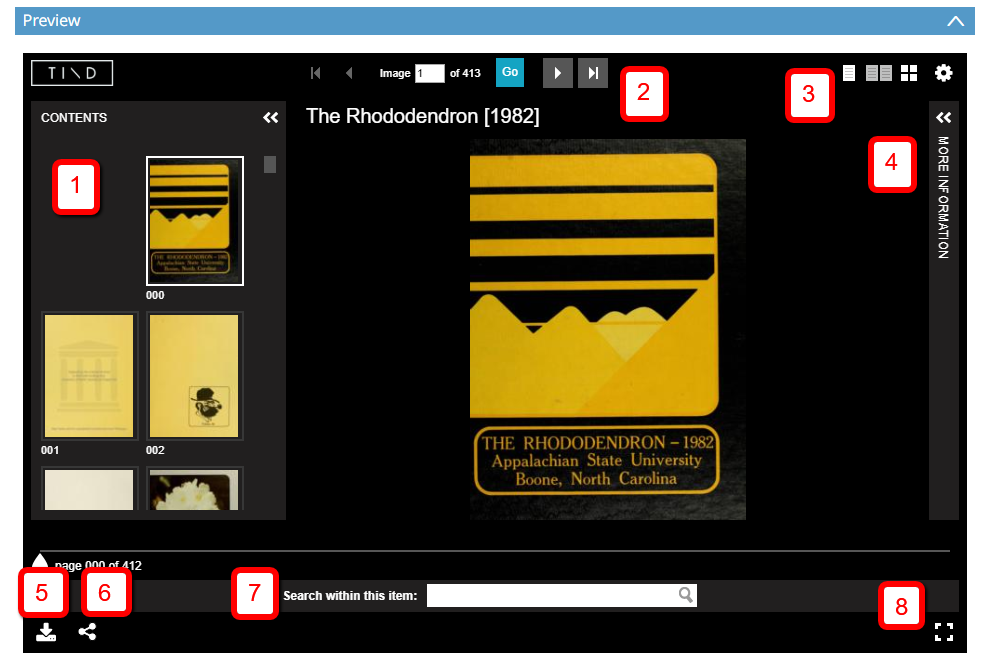The height and width of the screenshot is (668, 989).
Task: Collapse the Contents panel
Action: [x=271, y=117]
